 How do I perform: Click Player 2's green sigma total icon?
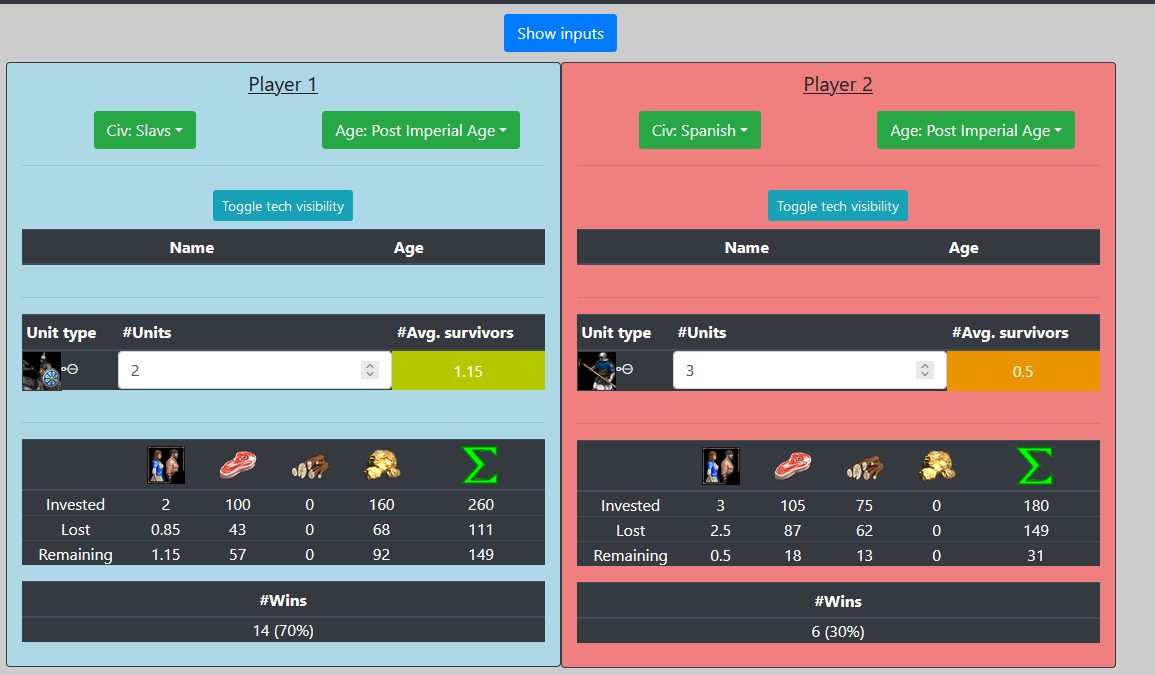pyautogui.click(x=1035, y=466)
